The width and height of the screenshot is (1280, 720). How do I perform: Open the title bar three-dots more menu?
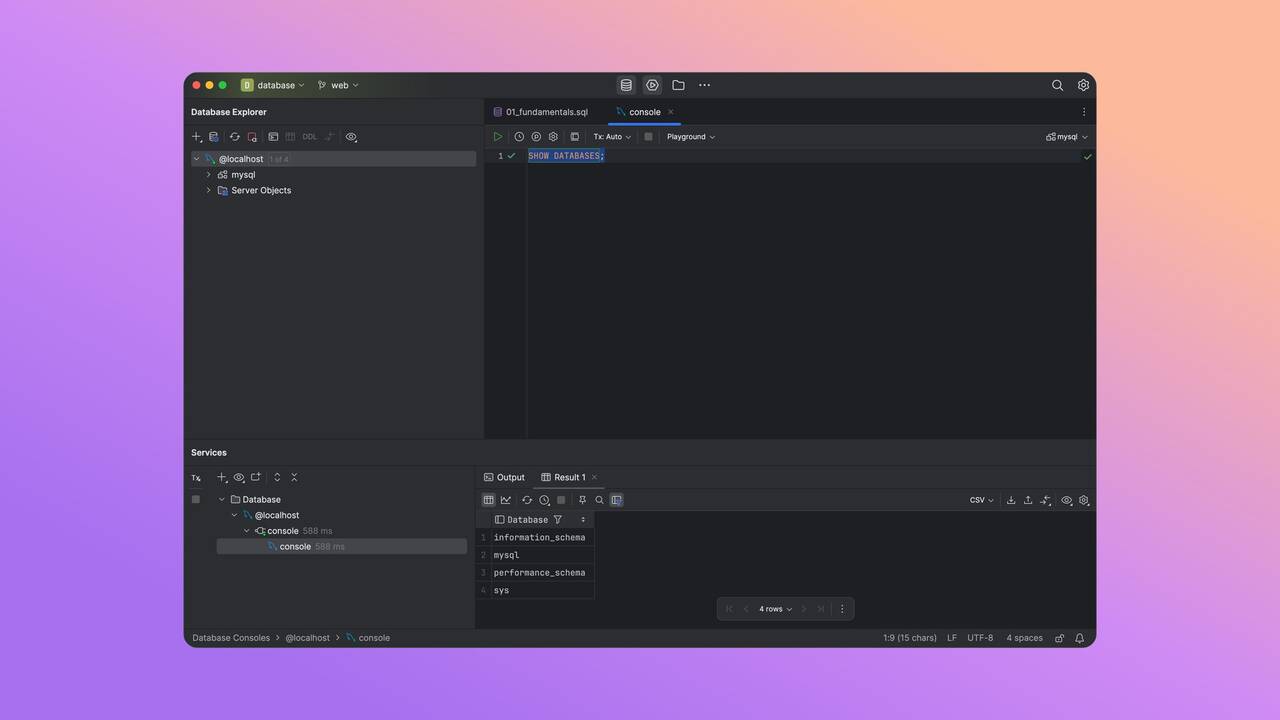[704, 85]
